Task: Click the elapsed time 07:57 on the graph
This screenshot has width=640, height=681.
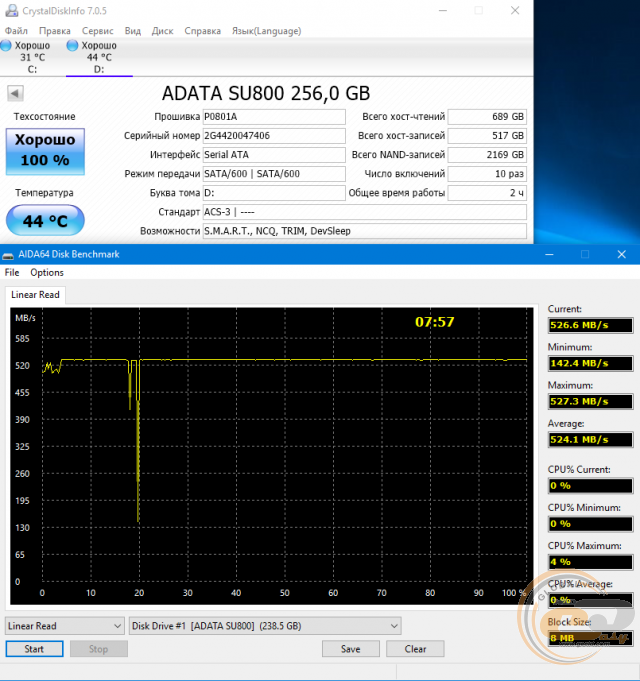Action: (435, 322)
